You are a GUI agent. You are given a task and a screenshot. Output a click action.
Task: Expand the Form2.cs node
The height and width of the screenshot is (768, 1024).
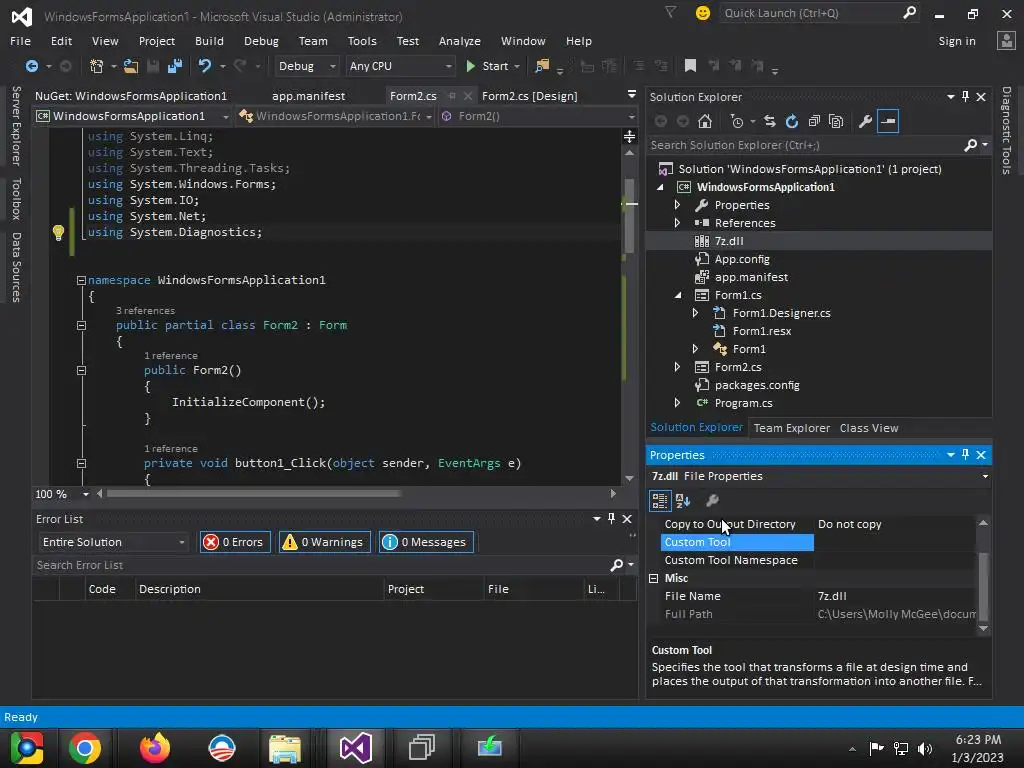(677, 367)
